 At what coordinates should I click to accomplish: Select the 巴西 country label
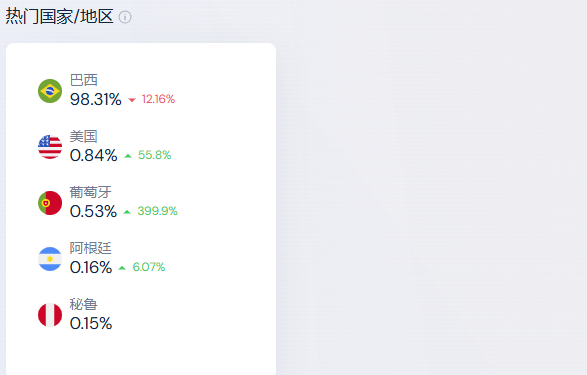tap(84, 80)
